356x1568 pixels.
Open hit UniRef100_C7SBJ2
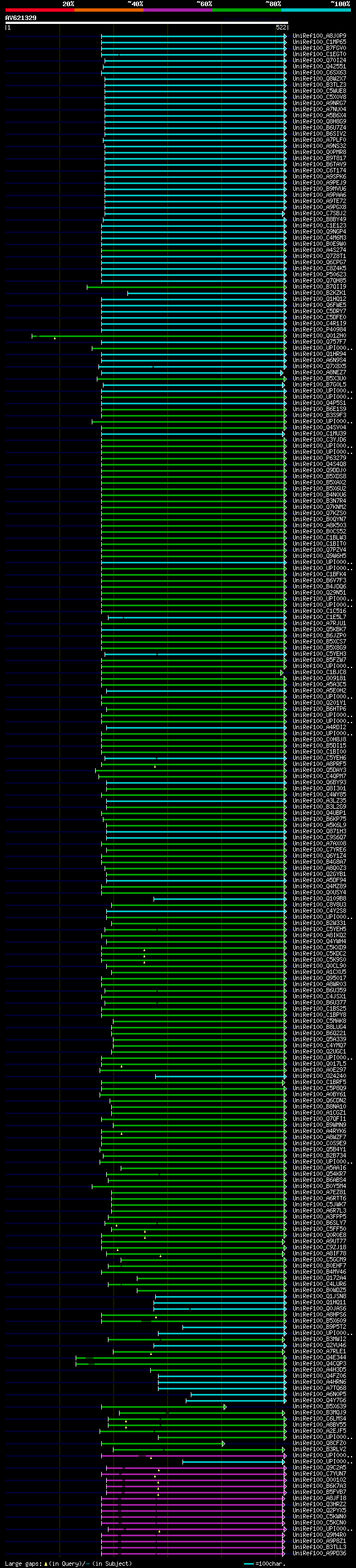click(319, 214)
